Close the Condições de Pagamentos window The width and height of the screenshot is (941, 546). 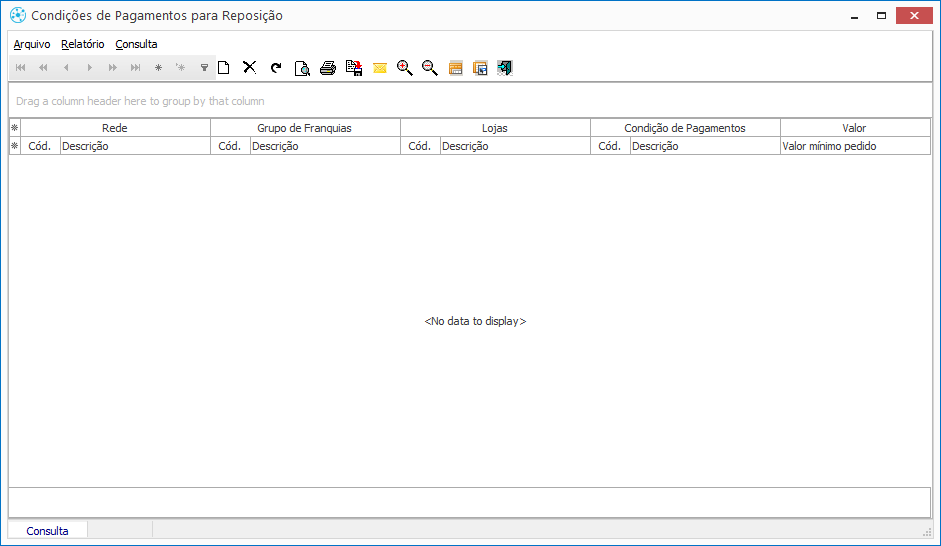point(914,16)
